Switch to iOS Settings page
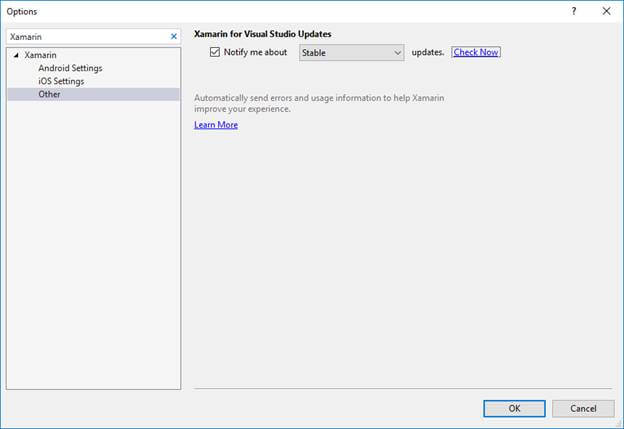 coord(61,81)
